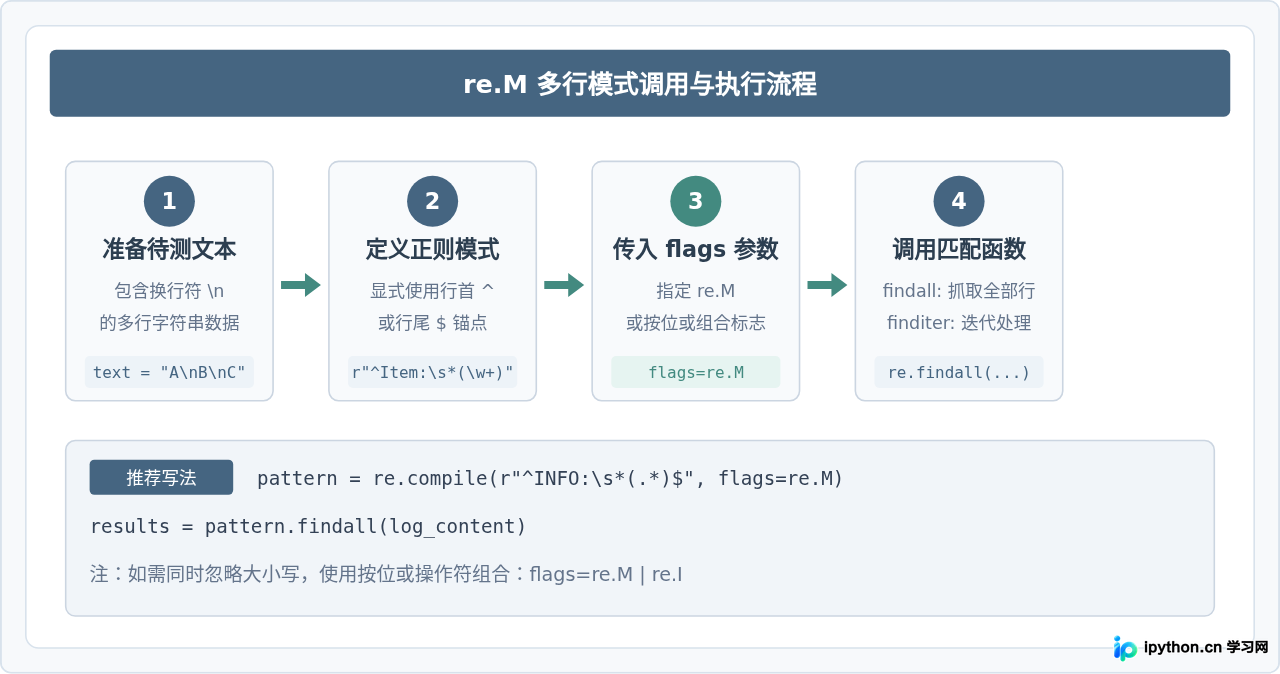This screenshot has height=674, width=1280.
Task: Click the heading '调用匹配函数'
Action: [959, 249]
